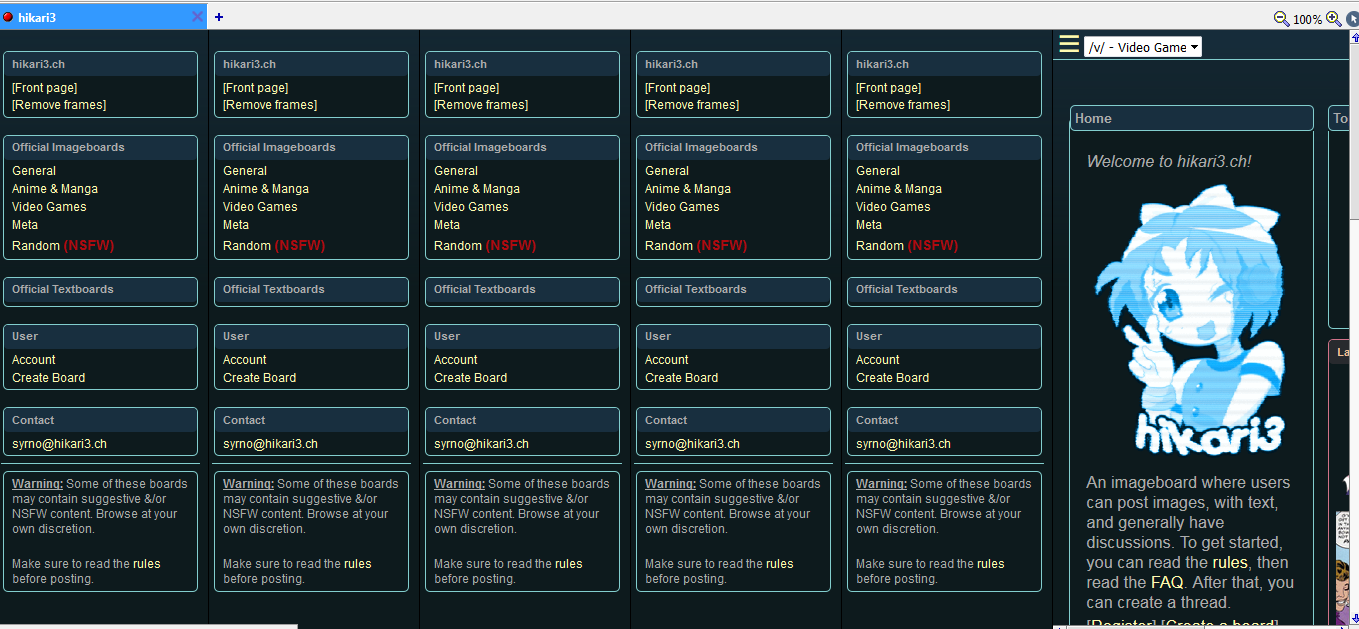Open [Front page] in the leftmost sidebar frame
The image size is (1359, 629).
pos(45,88)
